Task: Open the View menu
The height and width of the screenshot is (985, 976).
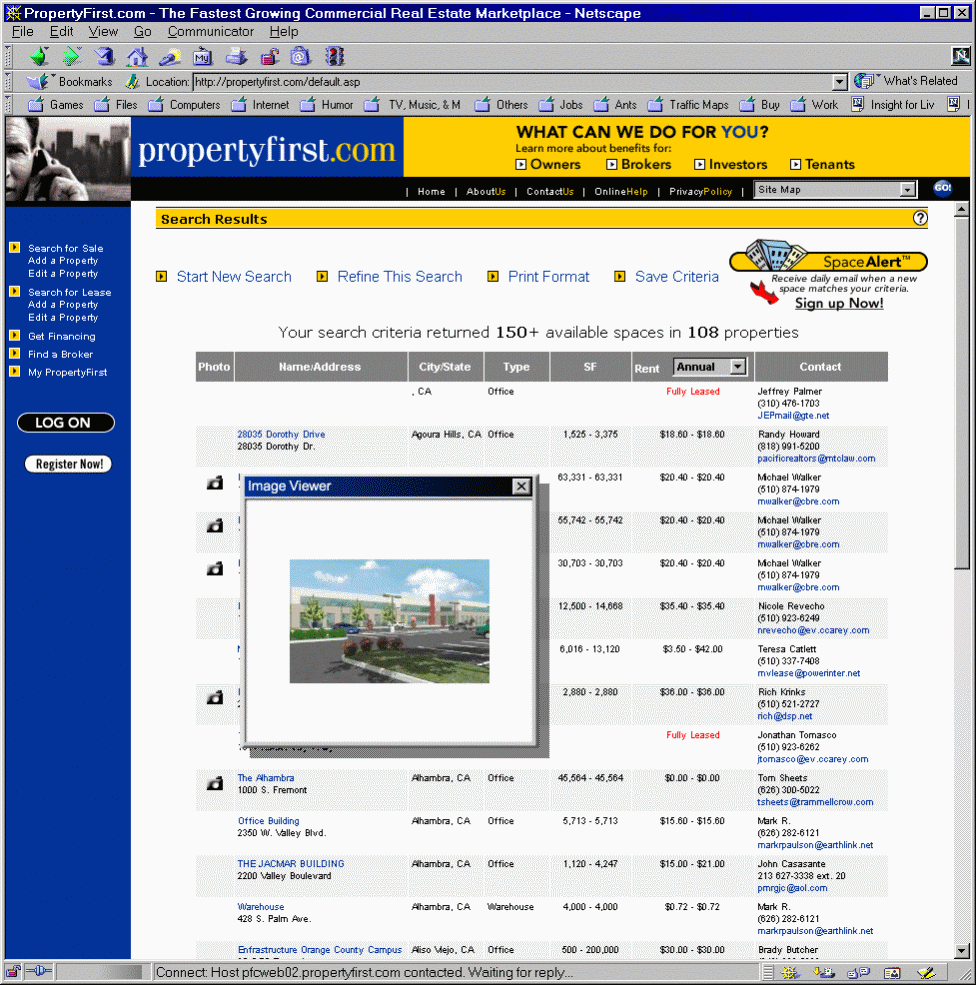Action: point(103,31)
